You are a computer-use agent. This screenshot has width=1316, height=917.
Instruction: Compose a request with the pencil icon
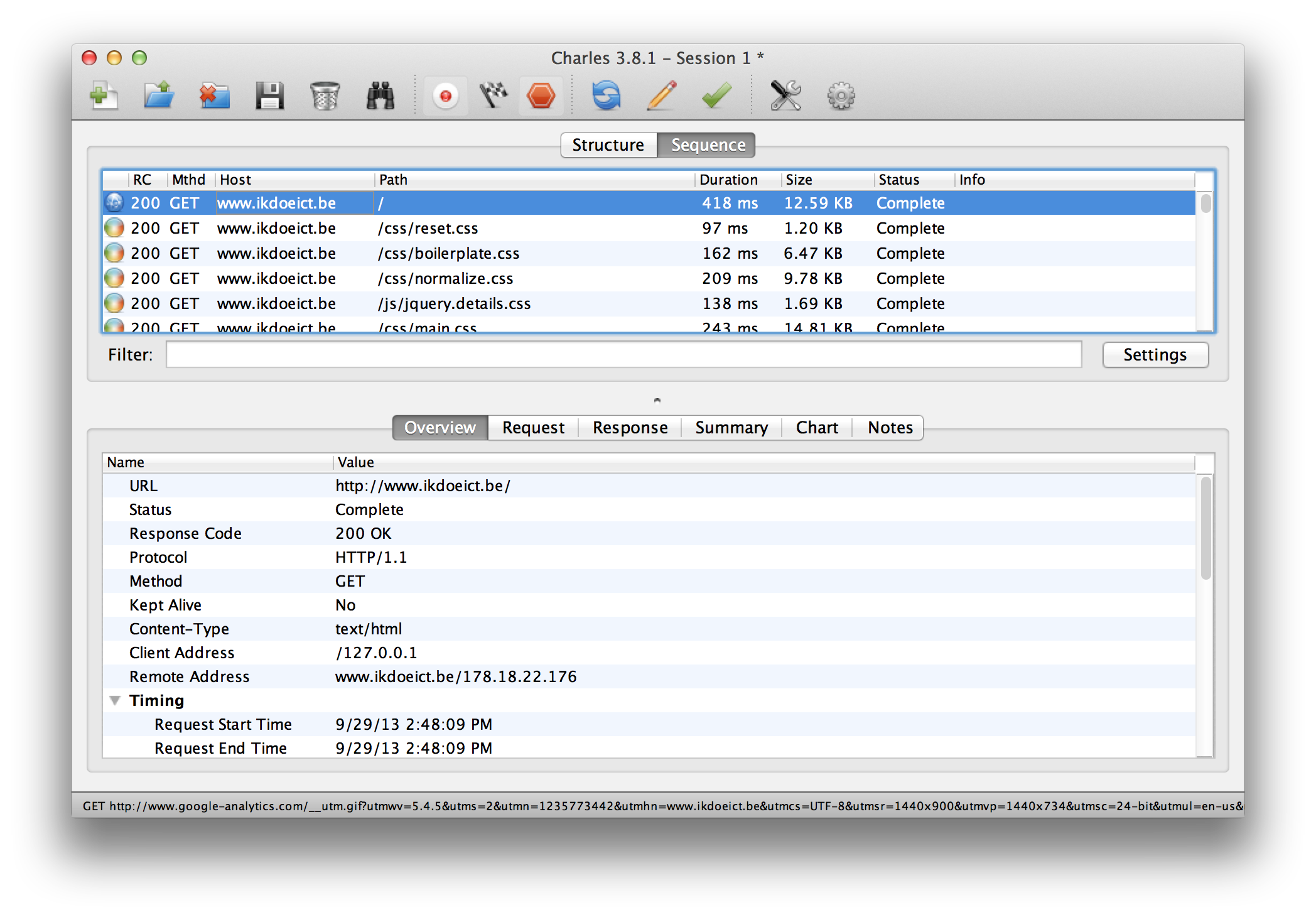point(661,95)
